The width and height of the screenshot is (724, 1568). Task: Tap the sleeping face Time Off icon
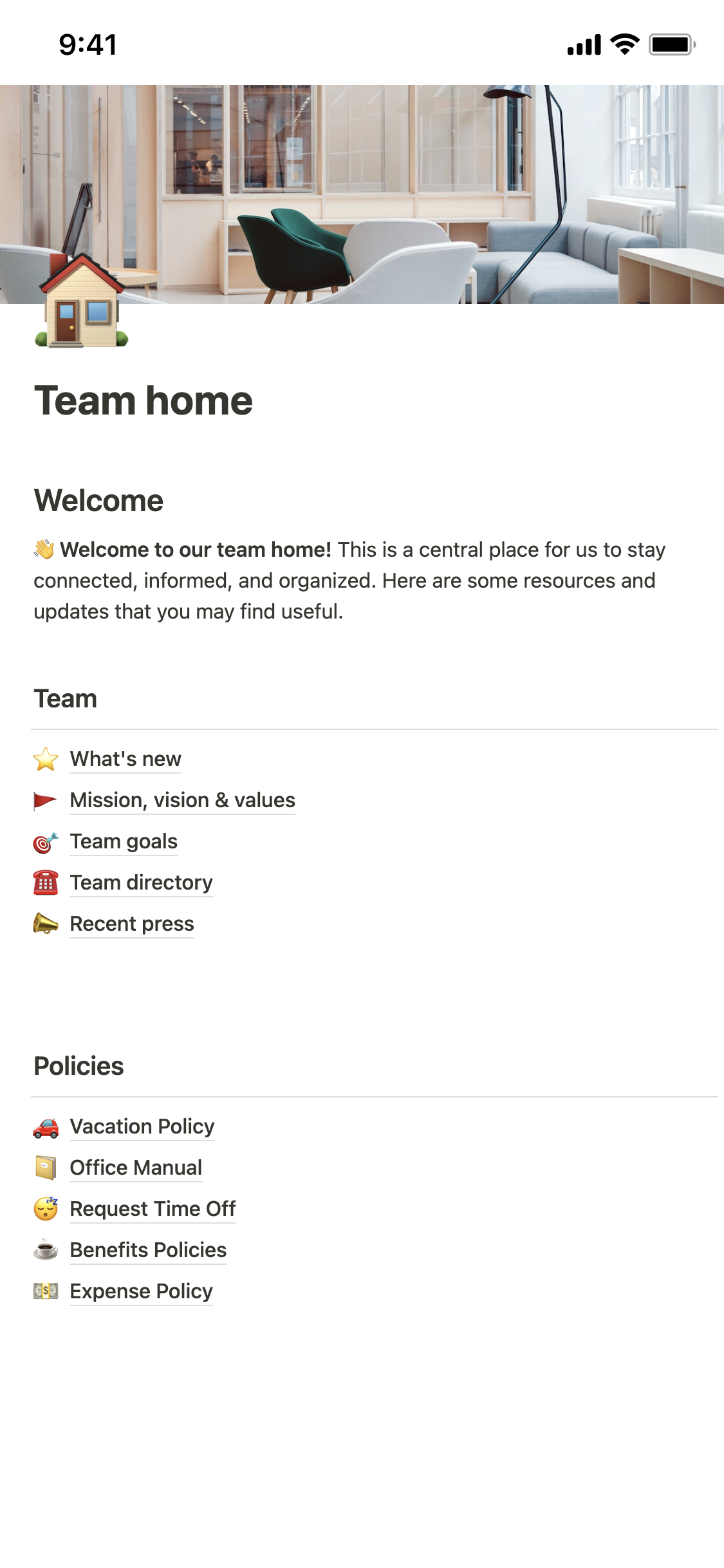click(46, 1209)
